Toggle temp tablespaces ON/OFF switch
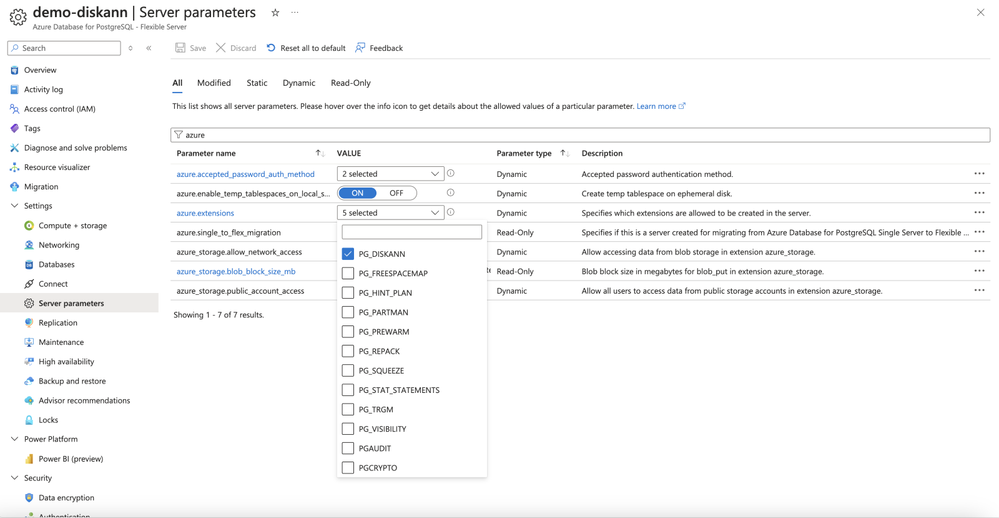The width and height of the screenshot is (999, 518). coord(377,193)
